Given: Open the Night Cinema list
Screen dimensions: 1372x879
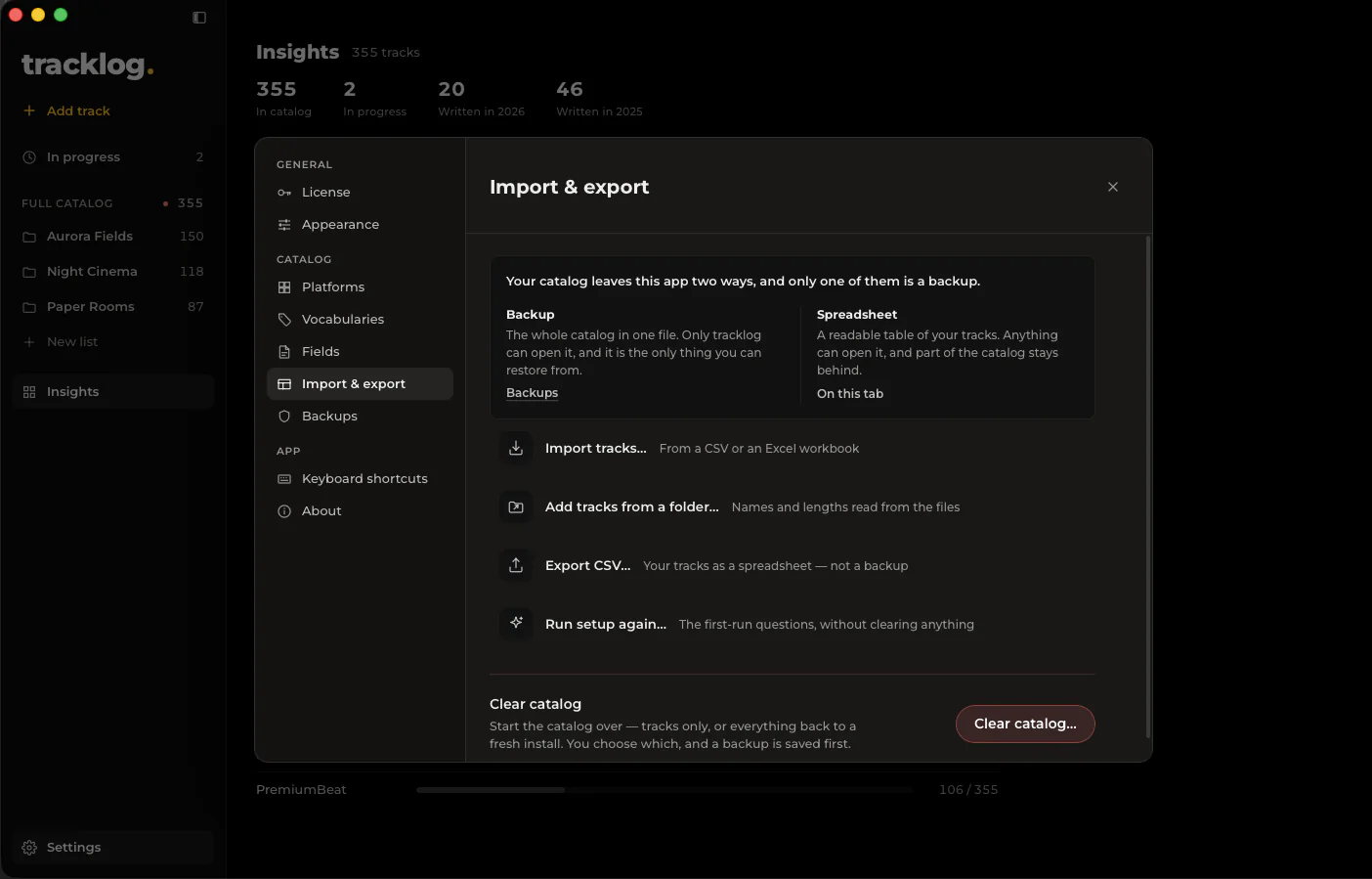Looking at the screenshot, I should tap(113, 272).
